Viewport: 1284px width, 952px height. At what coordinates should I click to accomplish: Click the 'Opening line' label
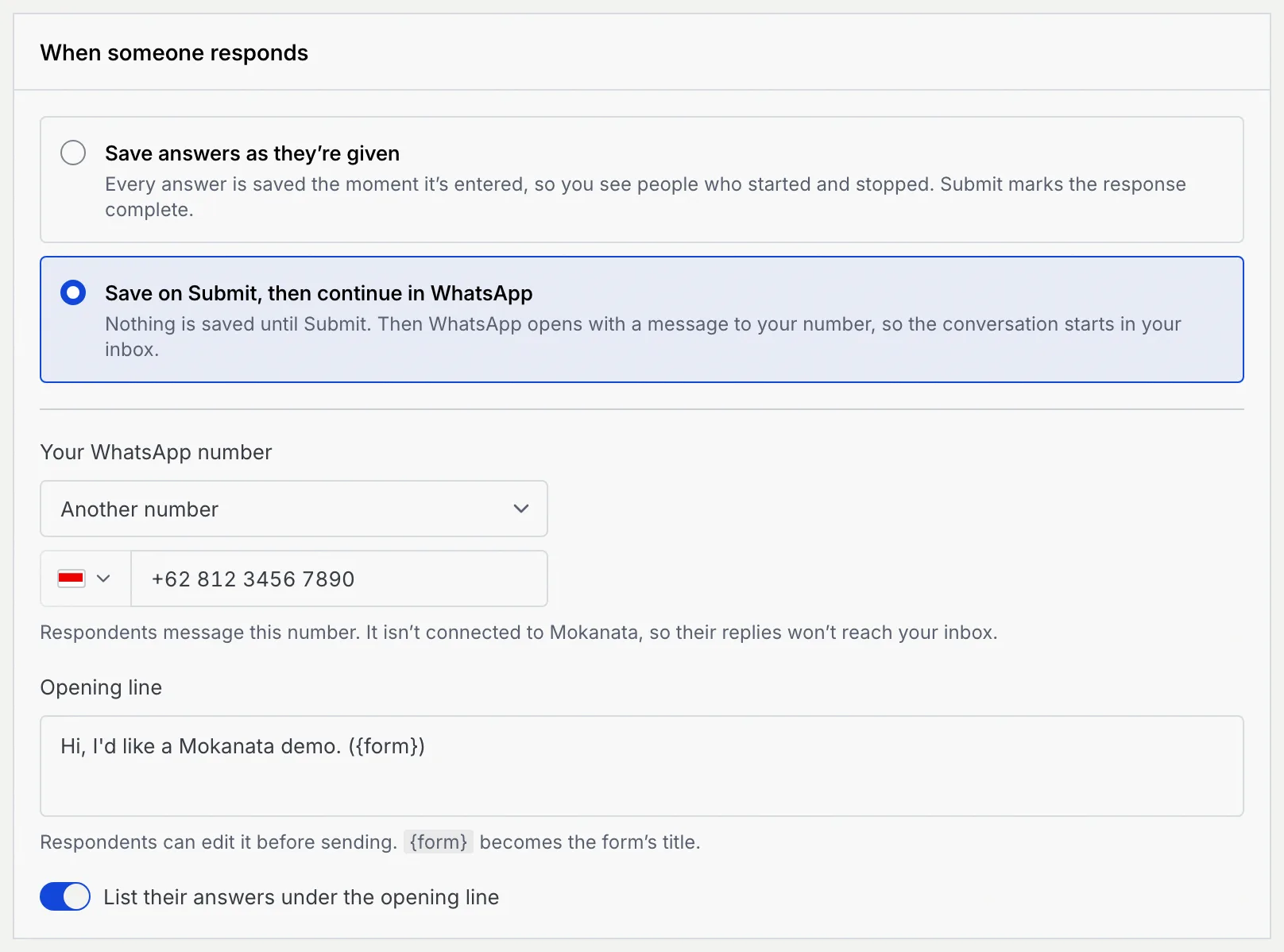click(101, 687)
